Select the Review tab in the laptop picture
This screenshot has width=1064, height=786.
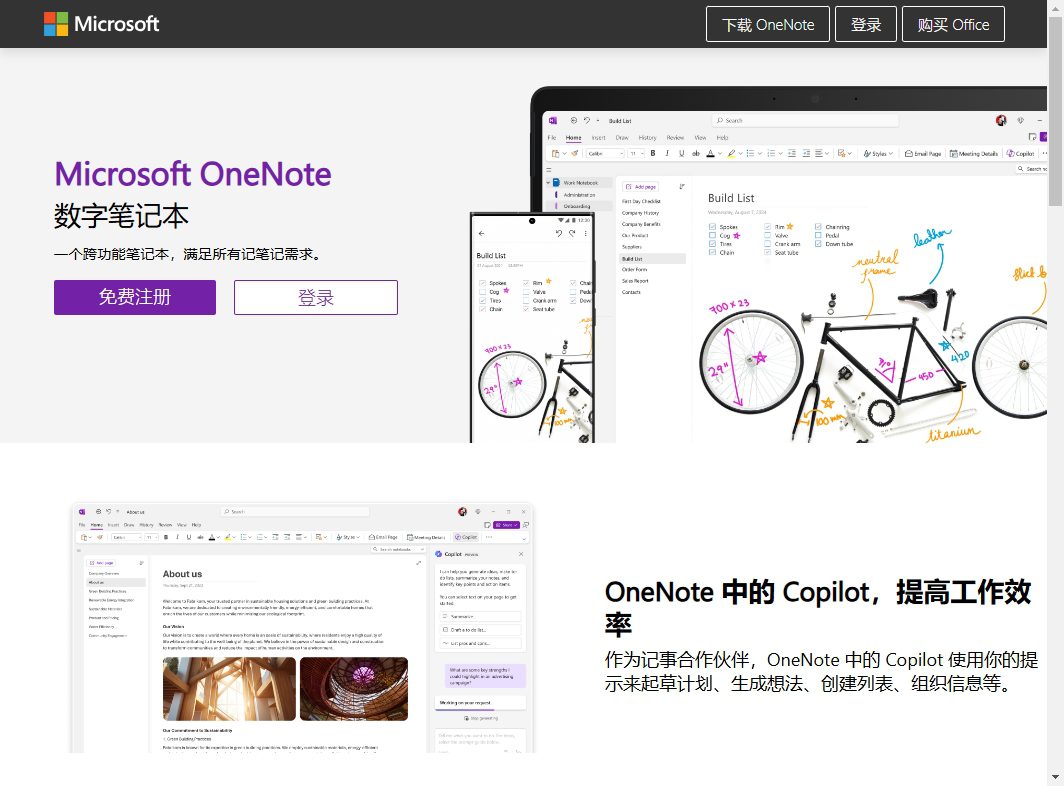(675, 138)
